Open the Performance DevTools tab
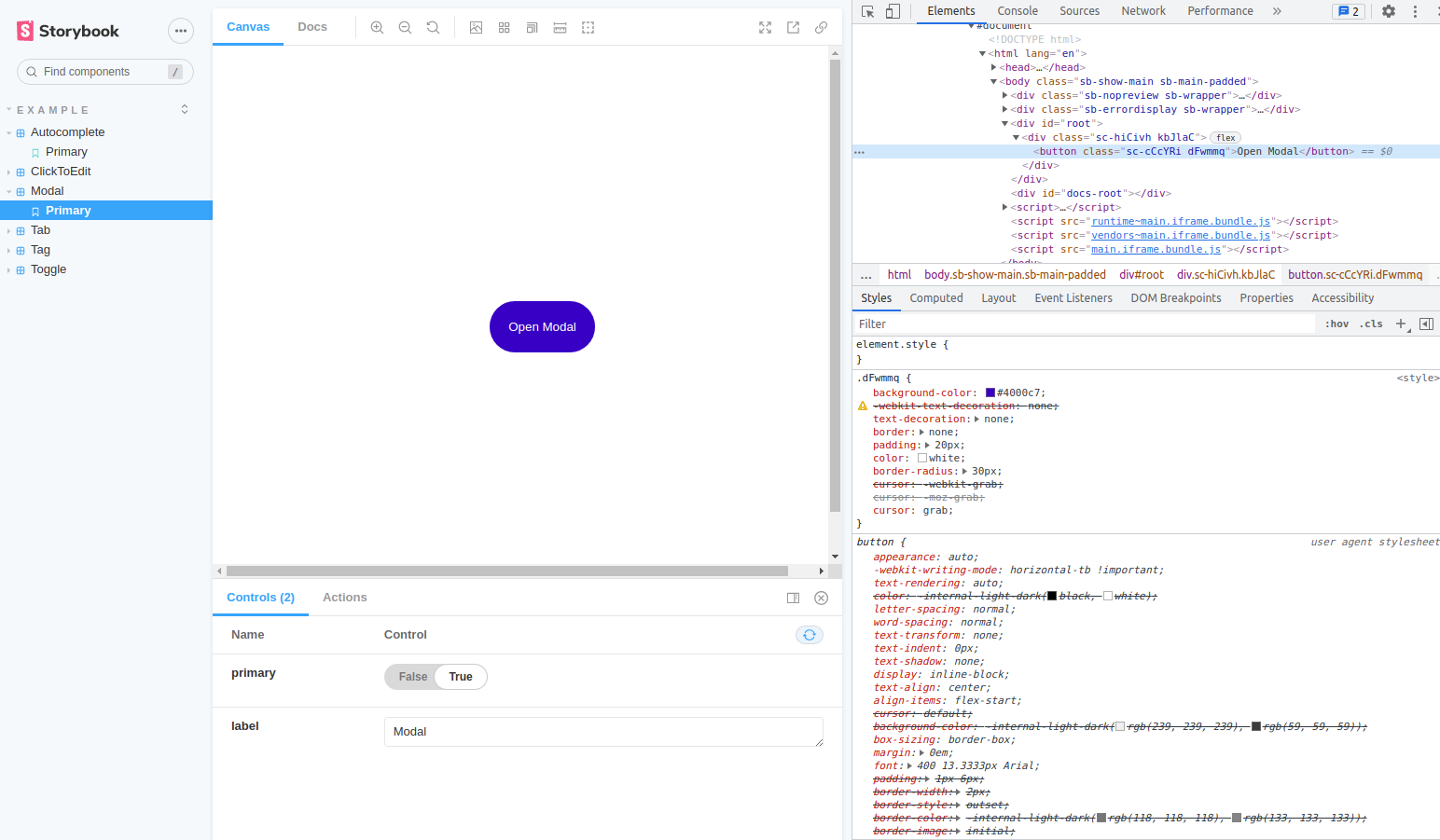Screen dimensions: 1440x840 pos(1220,11)
